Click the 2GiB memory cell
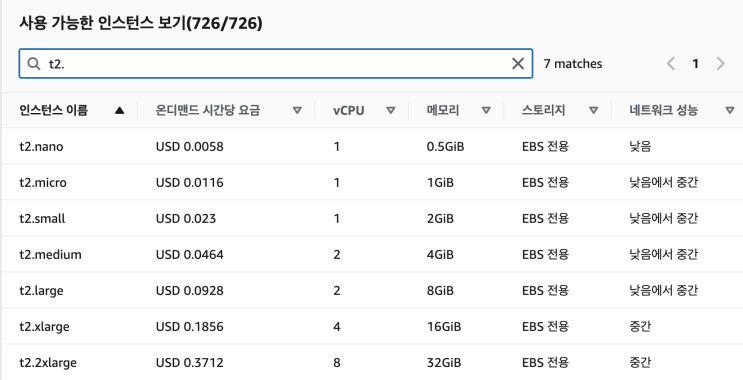Viewport: 743px width, 380px height. (440, 218)
